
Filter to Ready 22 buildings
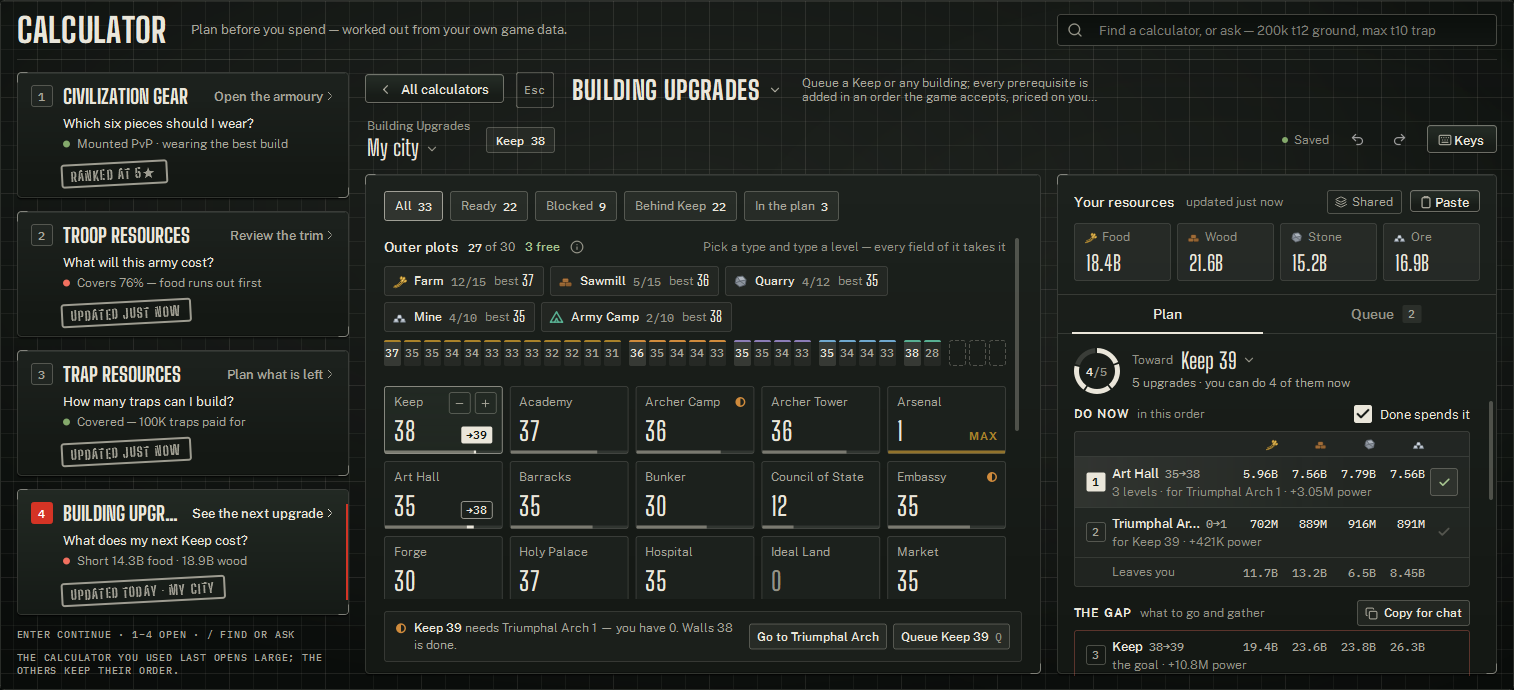pyautogui.click(x=489, y=206)
